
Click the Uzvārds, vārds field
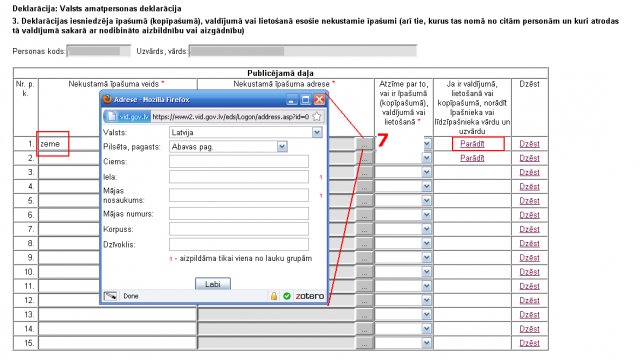(x=302, y=51)
